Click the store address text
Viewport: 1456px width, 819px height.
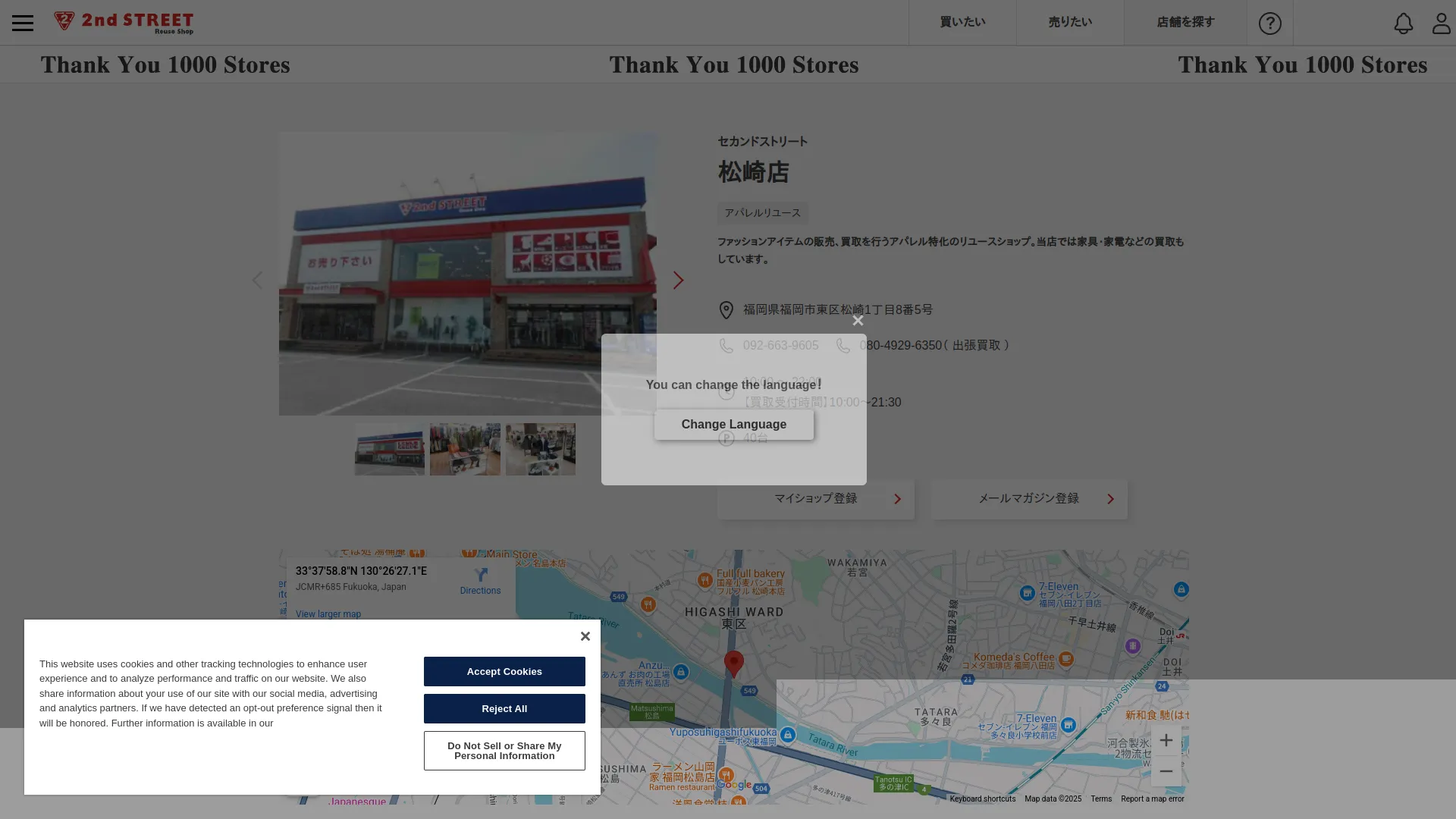(x=838, y=310)
